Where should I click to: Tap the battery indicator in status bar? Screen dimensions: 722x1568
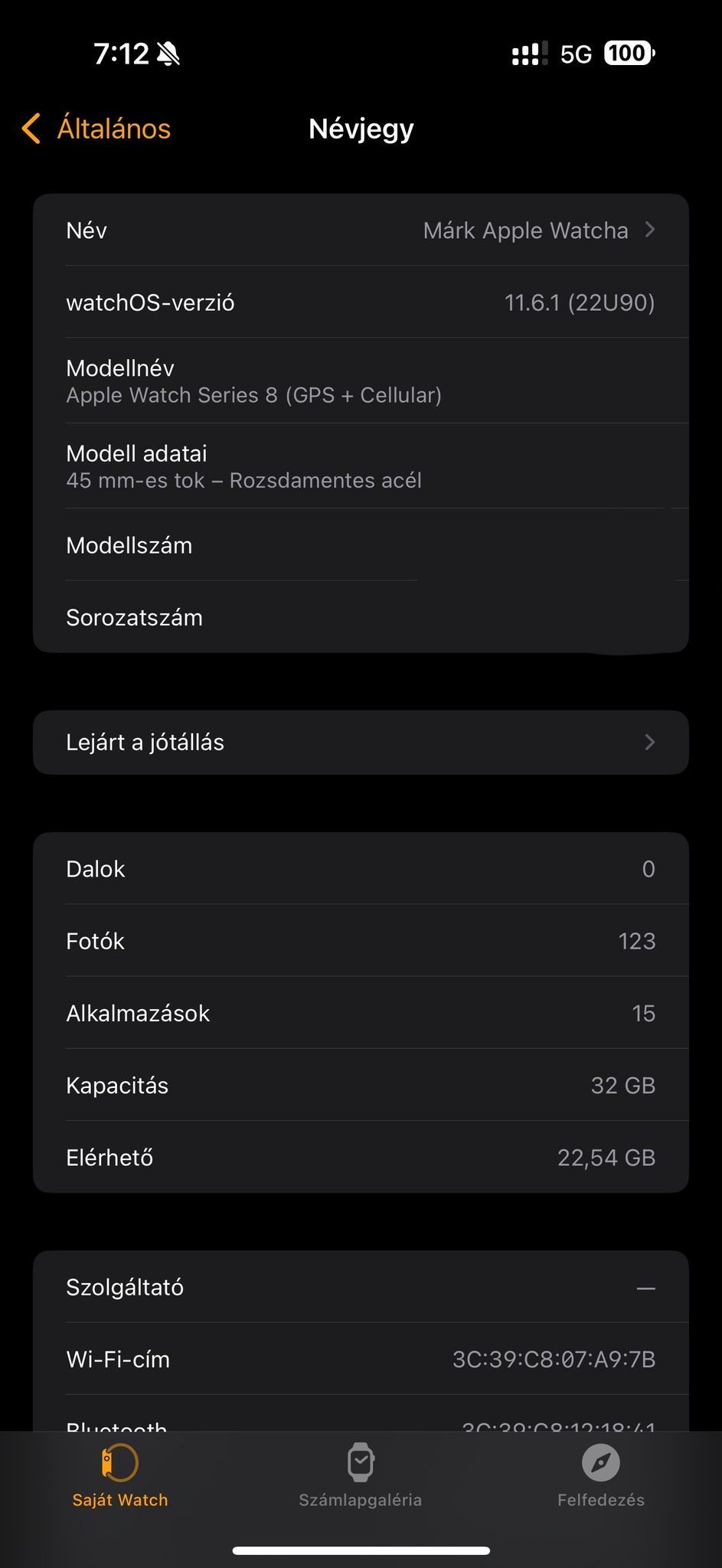629,54
